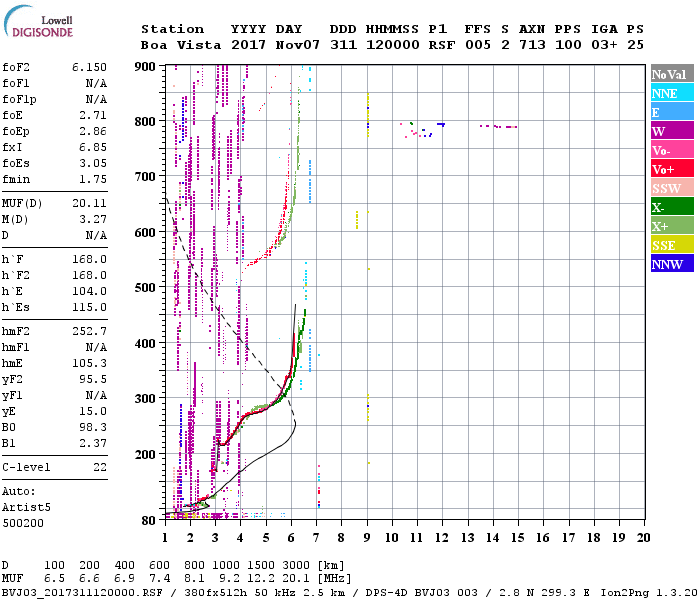Click the h`E value 104.0
The width and height of the screenshot is (700, 600).
pos(89,291)
